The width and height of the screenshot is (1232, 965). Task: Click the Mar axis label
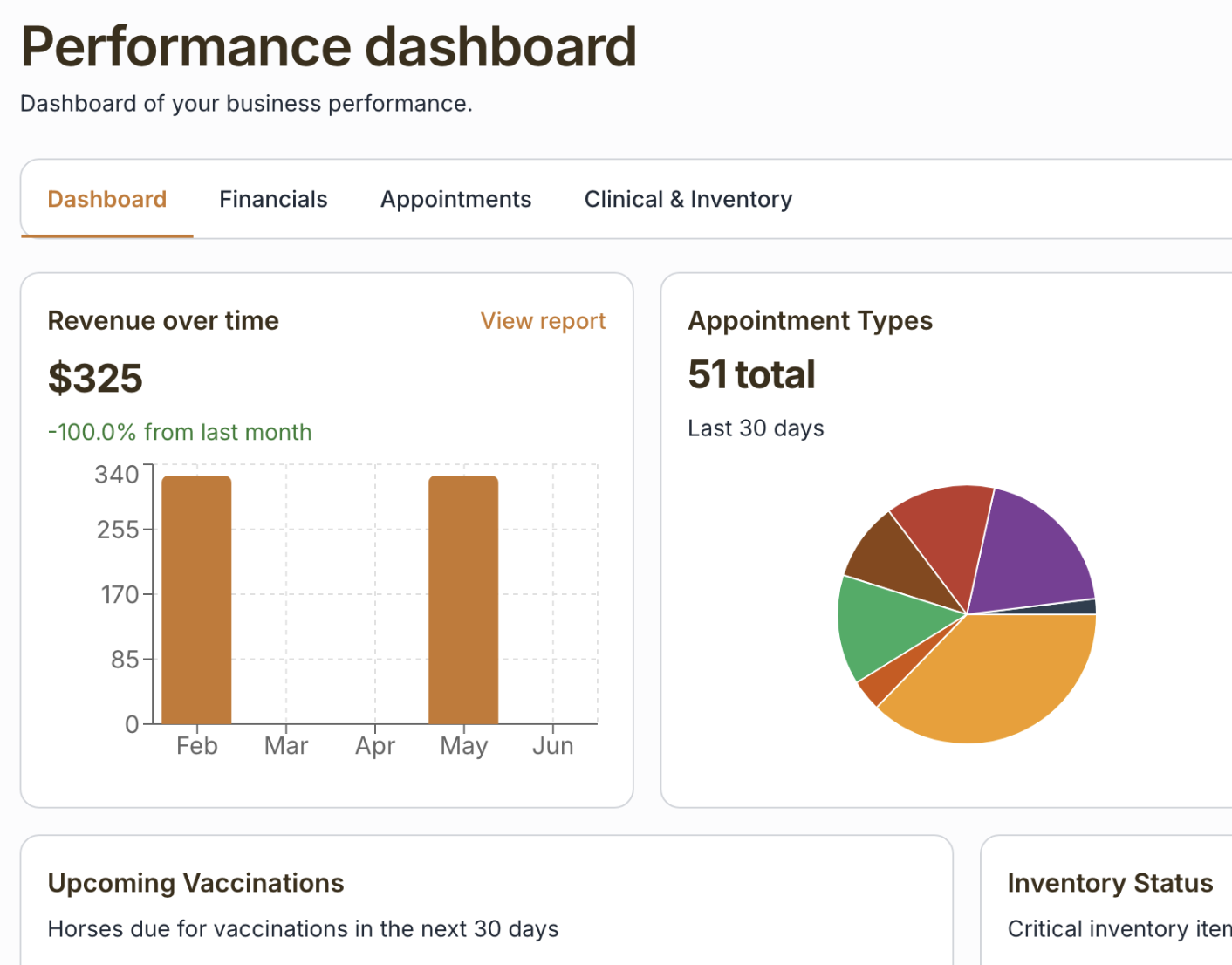pyautogui.click(x=286, y=746)
